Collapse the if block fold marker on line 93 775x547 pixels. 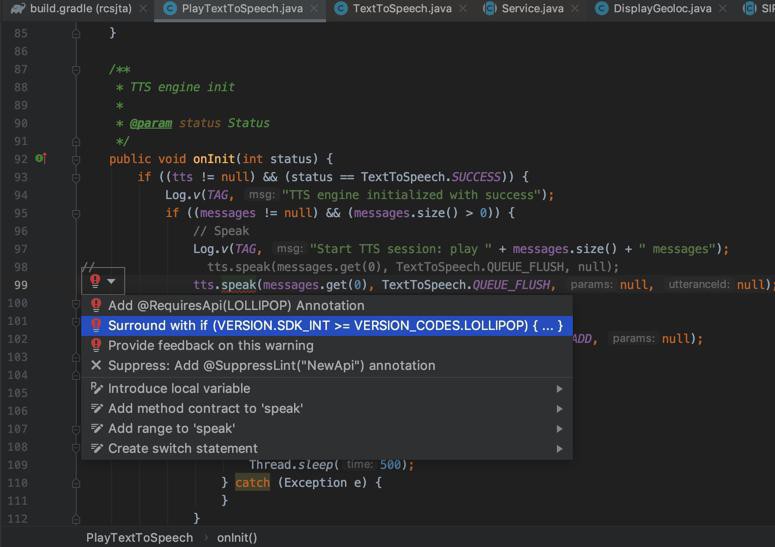pos(76,177)
